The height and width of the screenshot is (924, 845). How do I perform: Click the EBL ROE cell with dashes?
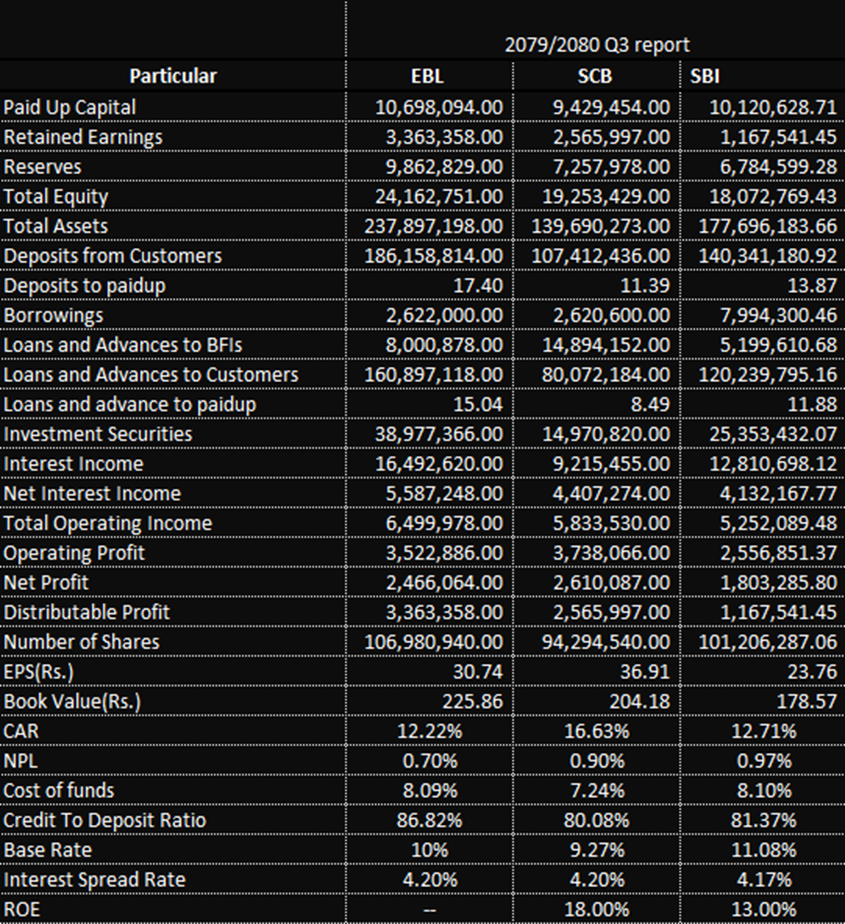[x=429, y=909]
